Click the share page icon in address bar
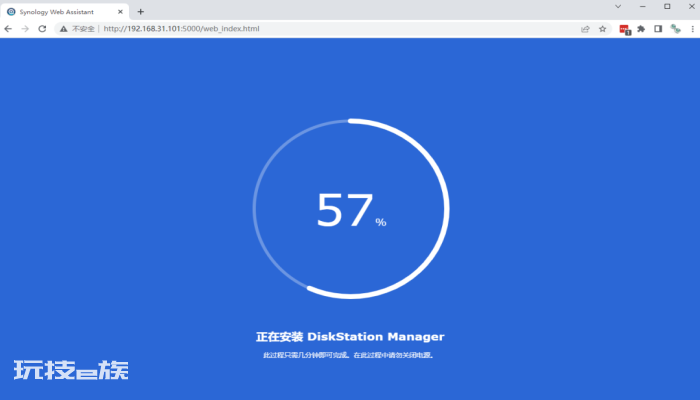700x400 pixels. pyautogui.click(x=585, y=29)
